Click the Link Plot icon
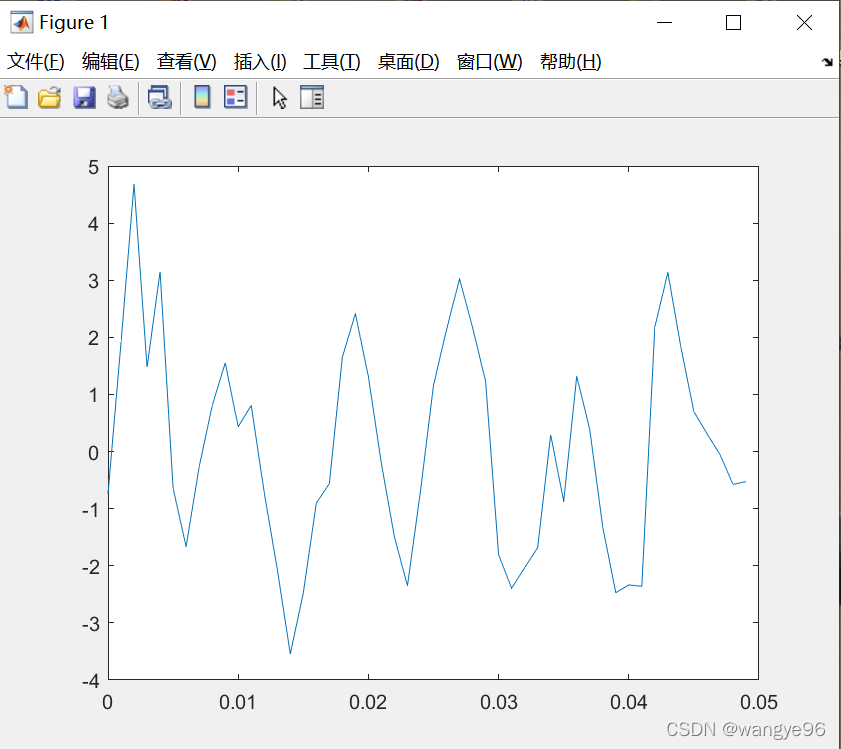Viewport: 841px width, 749px height. click(x=159, y=98)
